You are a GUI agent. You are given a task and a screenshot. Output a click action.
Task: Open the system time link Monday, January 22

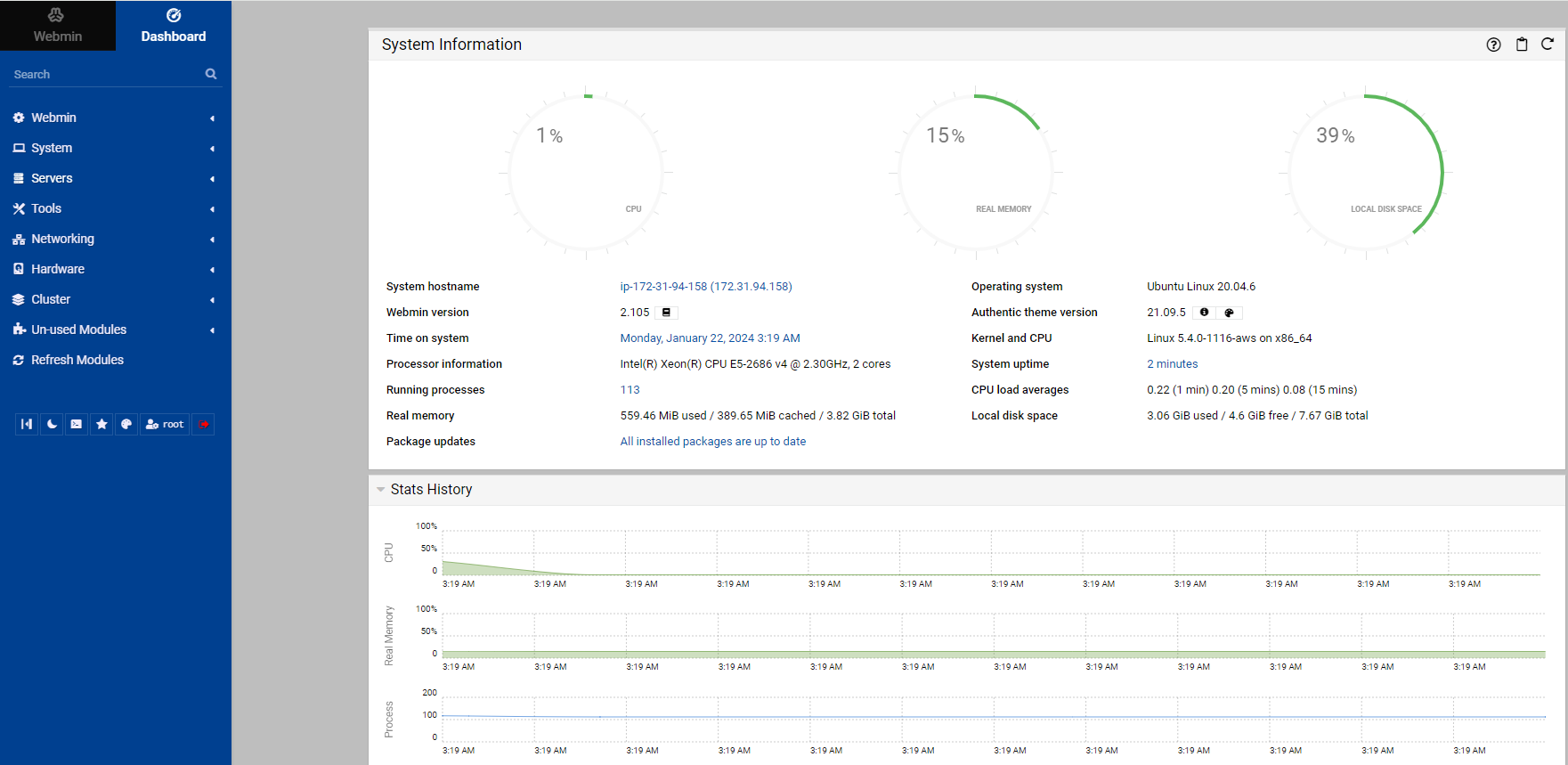(710, 338)
